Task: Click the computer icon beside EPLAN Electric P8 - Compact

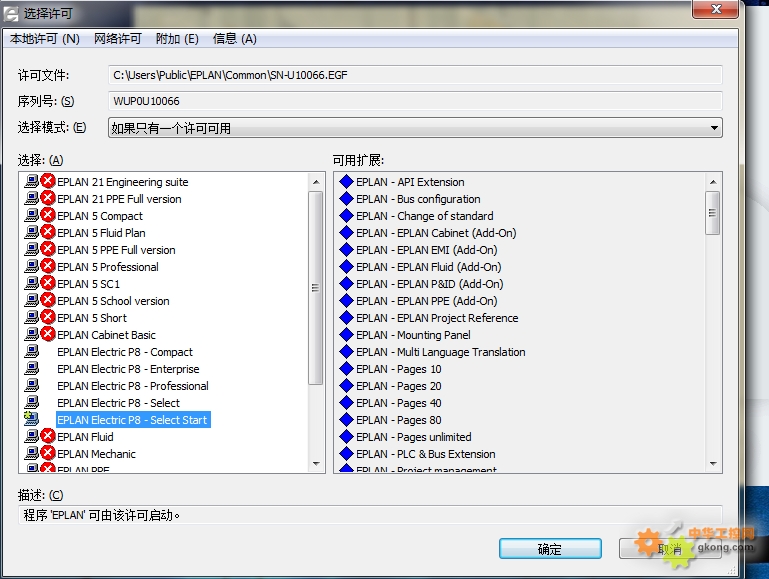Action: 32,351
